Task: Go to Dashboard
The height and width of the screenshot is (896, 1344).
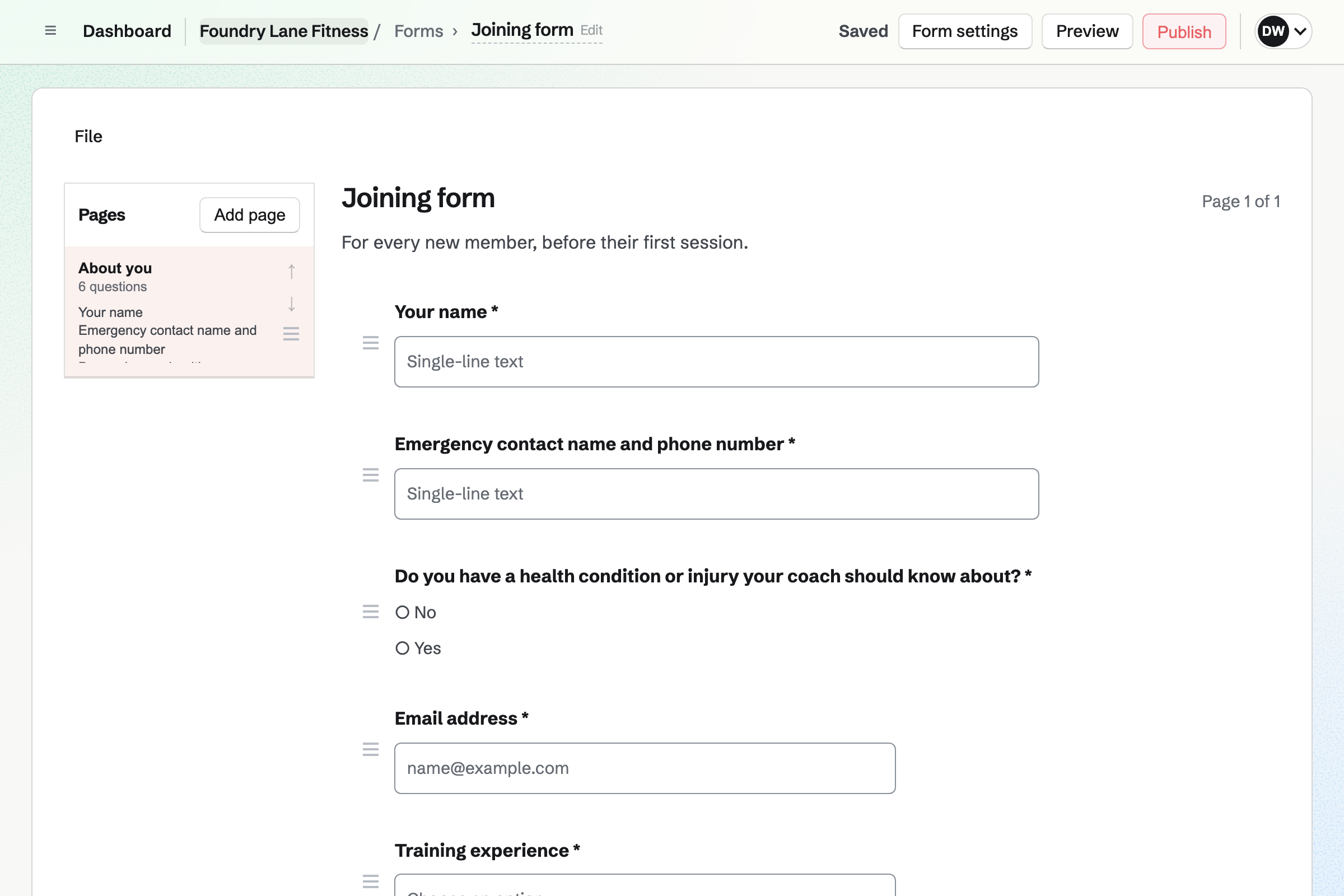Action: click(127, 31)
